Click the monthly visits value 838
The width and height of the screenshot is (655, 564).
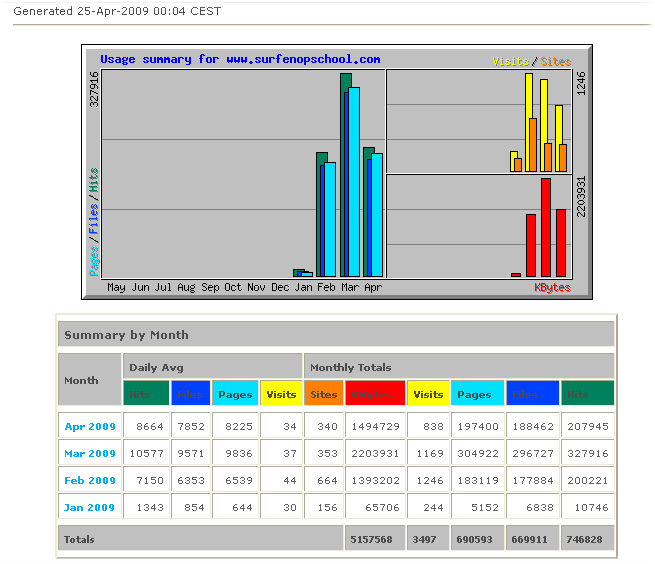[x=433, y=427]
